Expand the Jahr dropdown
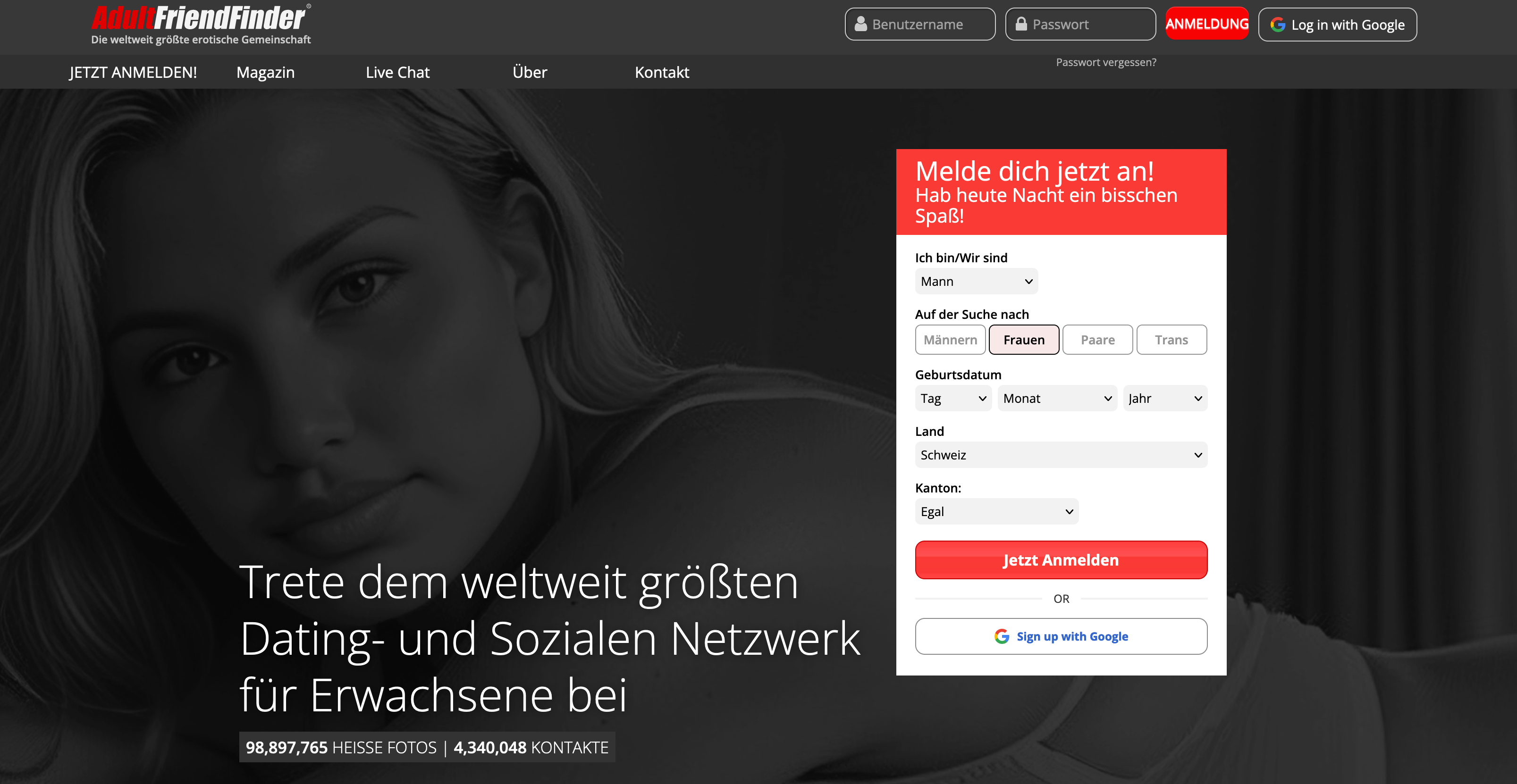The height and width of the screenshot is (784, 1517). tap(1165, 399)
